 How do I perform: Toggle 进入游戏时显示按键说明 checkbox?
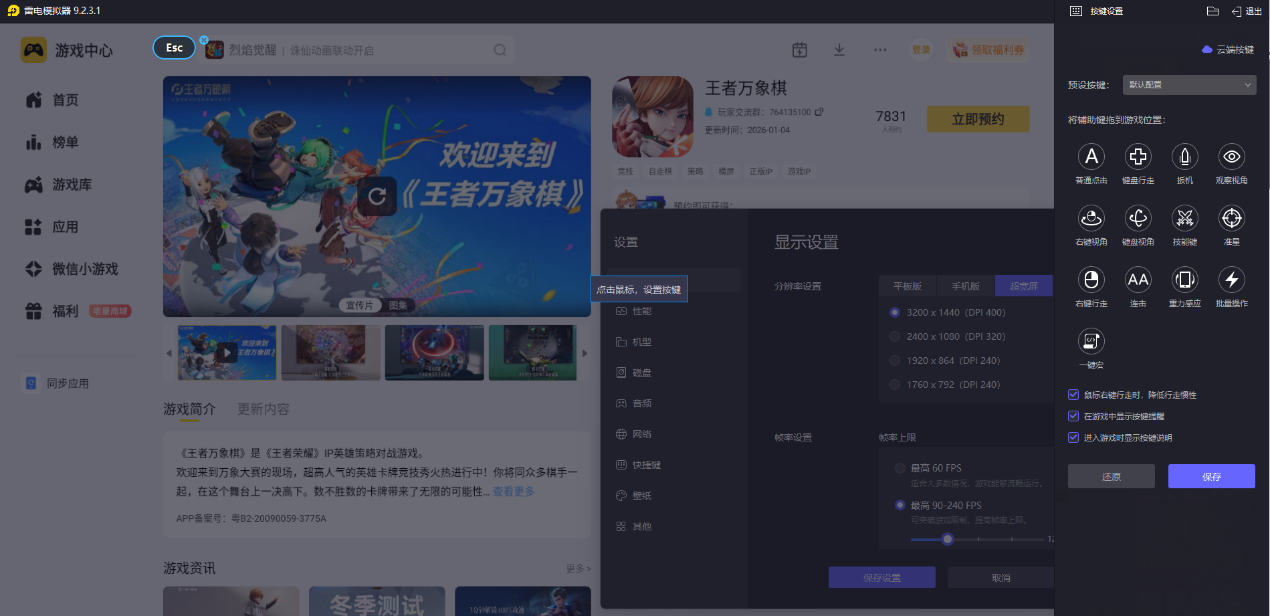click(x=1074, y=437)
